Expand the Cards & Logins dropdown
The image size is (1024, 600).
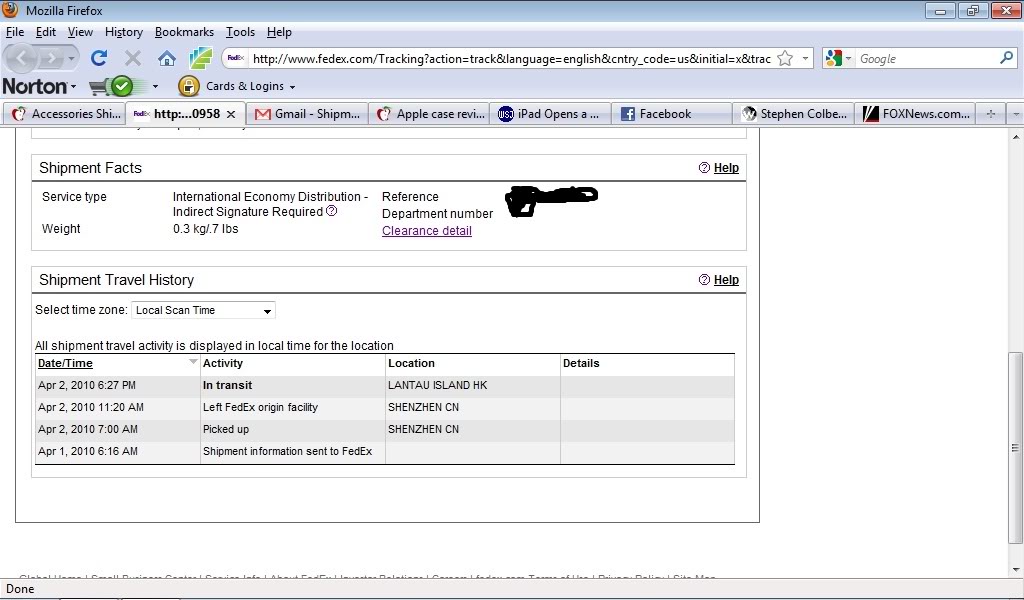[292, 87]
